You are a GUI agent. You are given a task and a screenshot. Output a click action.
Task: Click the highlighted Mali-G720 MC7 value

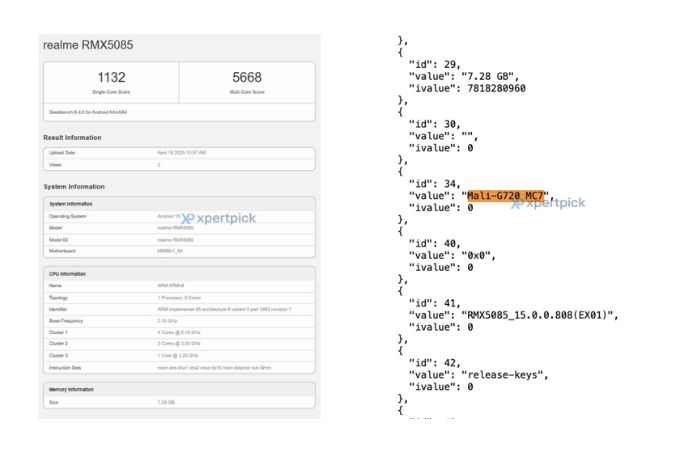(x=508, y=196)
